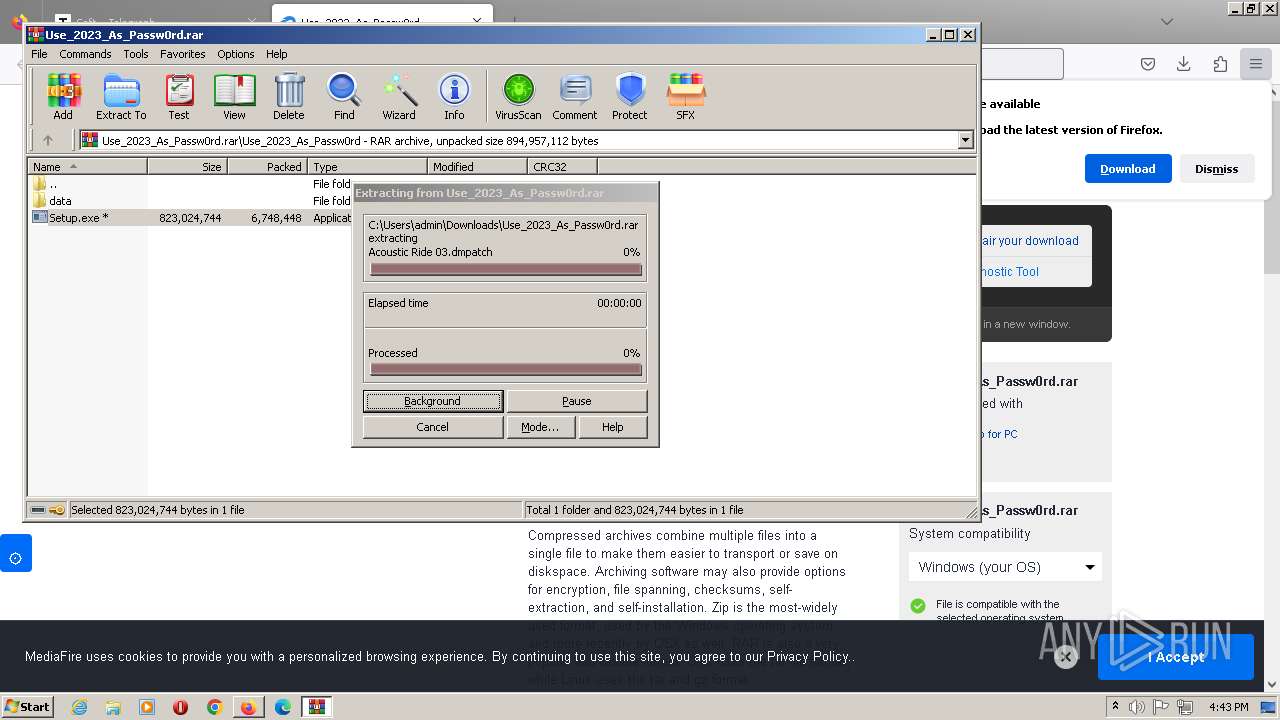Open Firefox list all tabs chevron
This screenshot has width=1280, height=720.
pyautogui.click(x=1167, y=21)
